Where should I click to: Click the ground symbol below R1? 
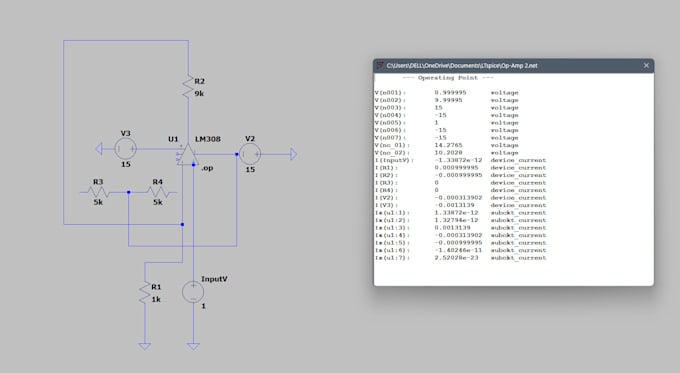coord(145,346)
